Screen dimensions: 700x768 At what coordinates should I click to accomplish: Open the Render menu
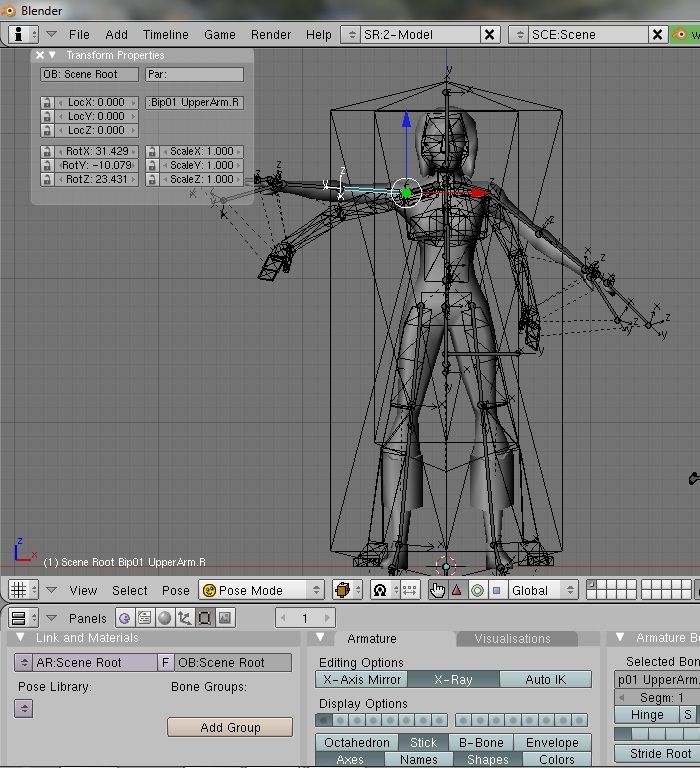point(271,34)
